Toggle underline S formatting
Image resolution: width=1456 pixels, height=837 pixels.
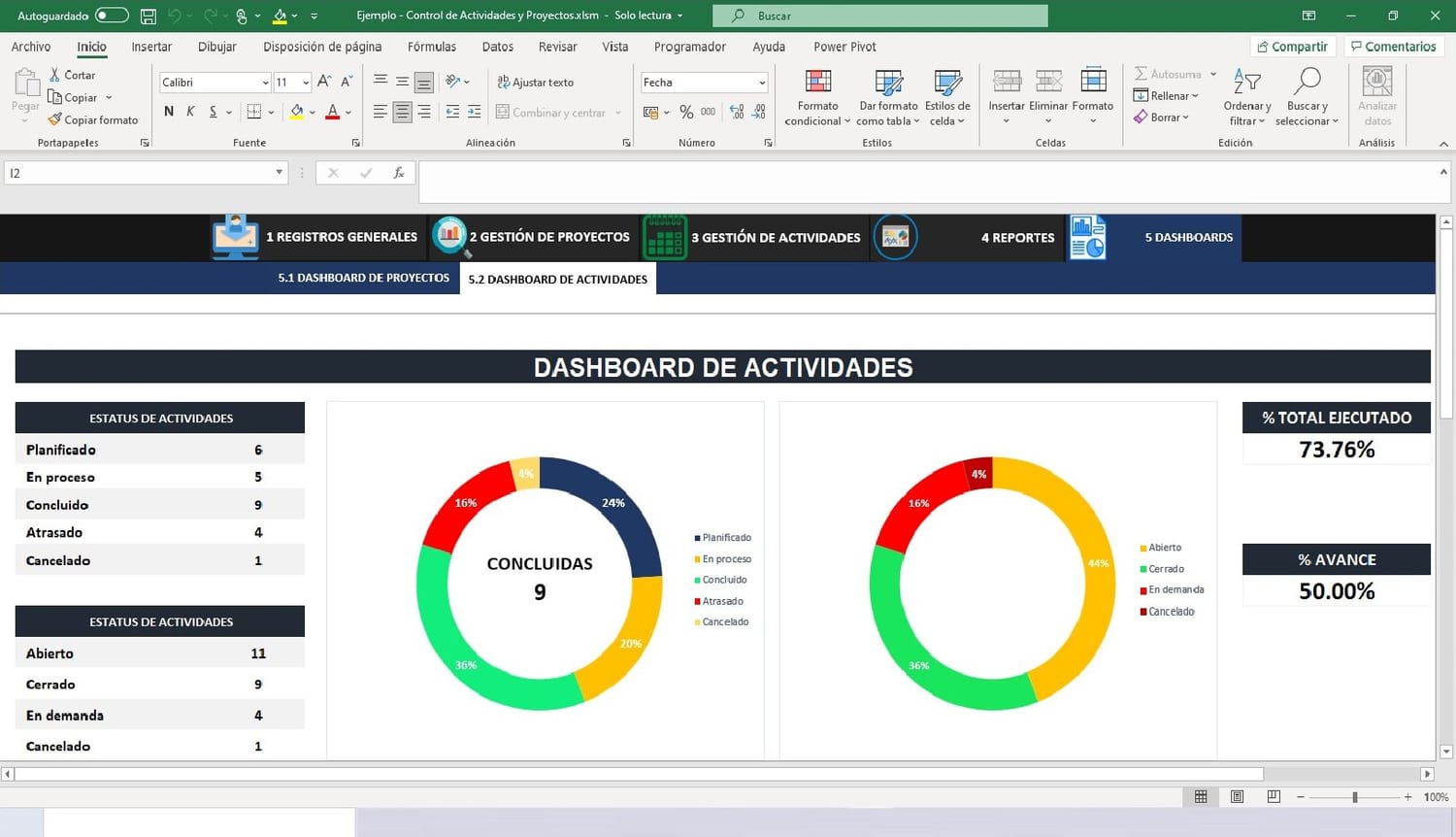[x=213, y=112]
